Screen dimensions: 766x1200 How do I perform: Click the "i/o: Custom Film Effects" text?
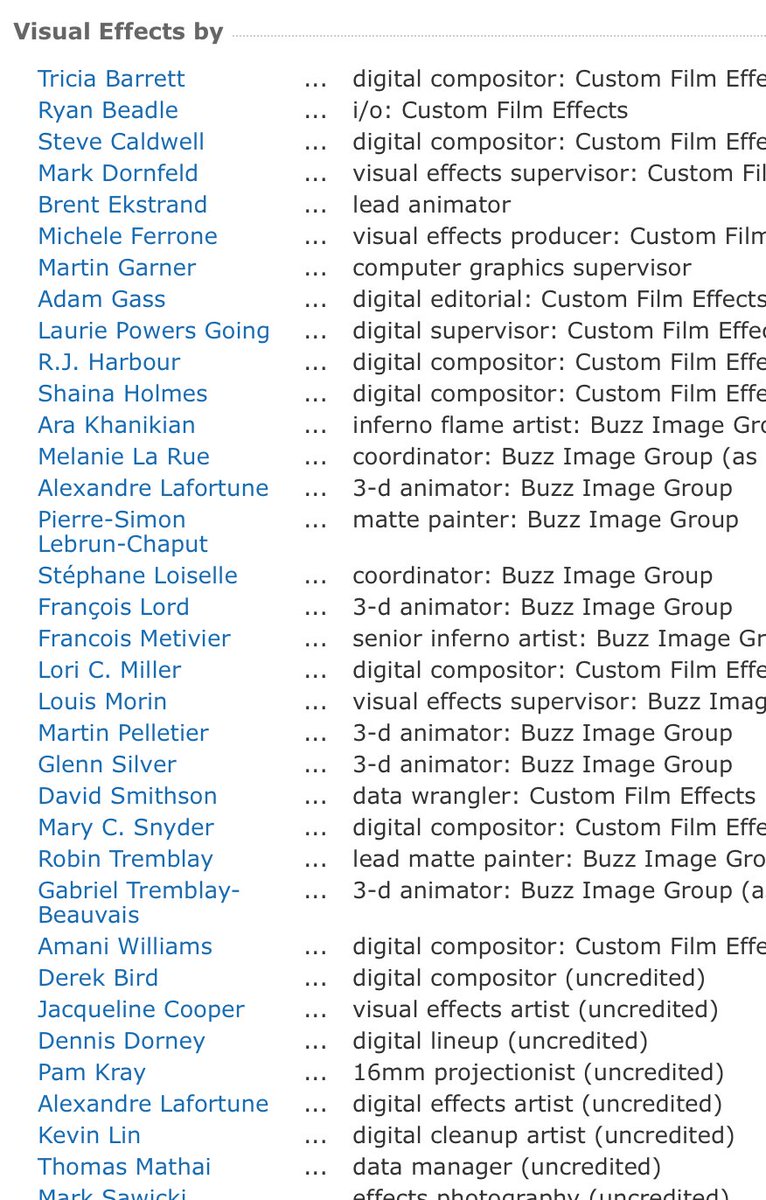click(490, 110)
